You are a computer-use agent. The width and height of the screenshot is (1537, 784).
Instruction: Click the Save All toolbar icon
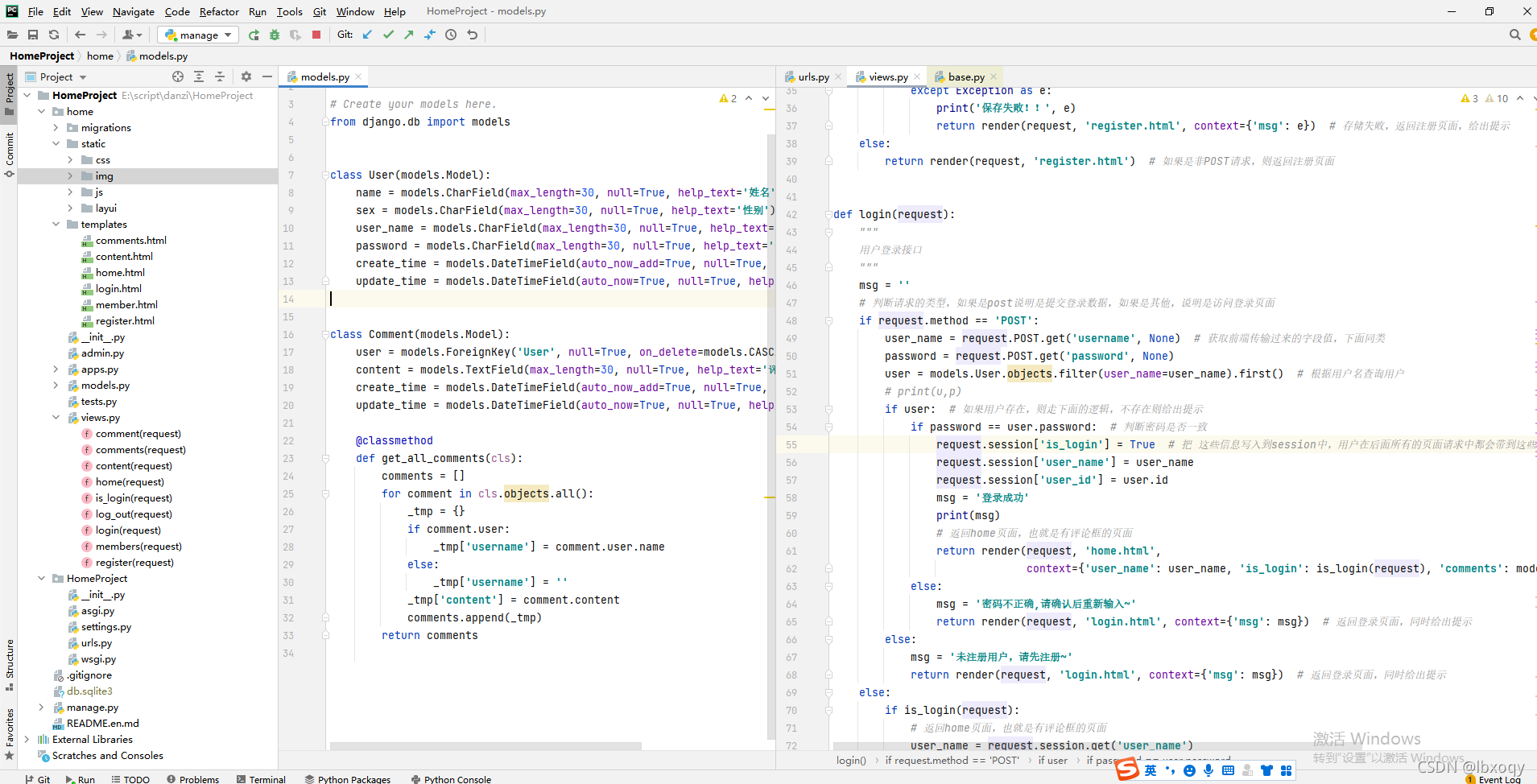33,35
